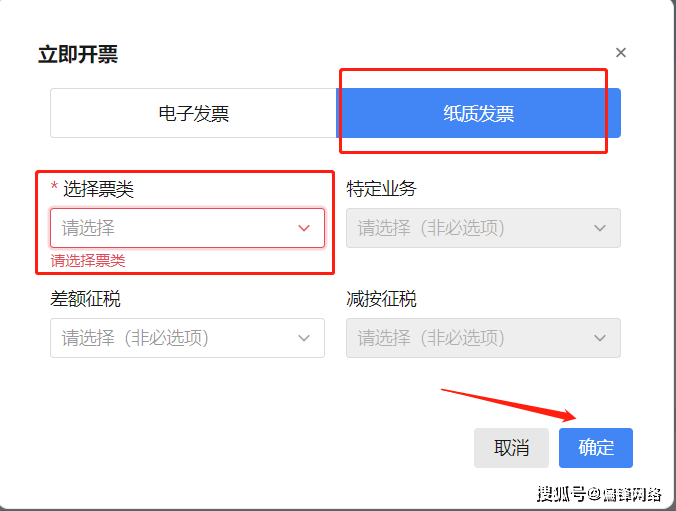Select the 纸质发票 tab
This screenshot has height=511, width=676.
point(479,113)
